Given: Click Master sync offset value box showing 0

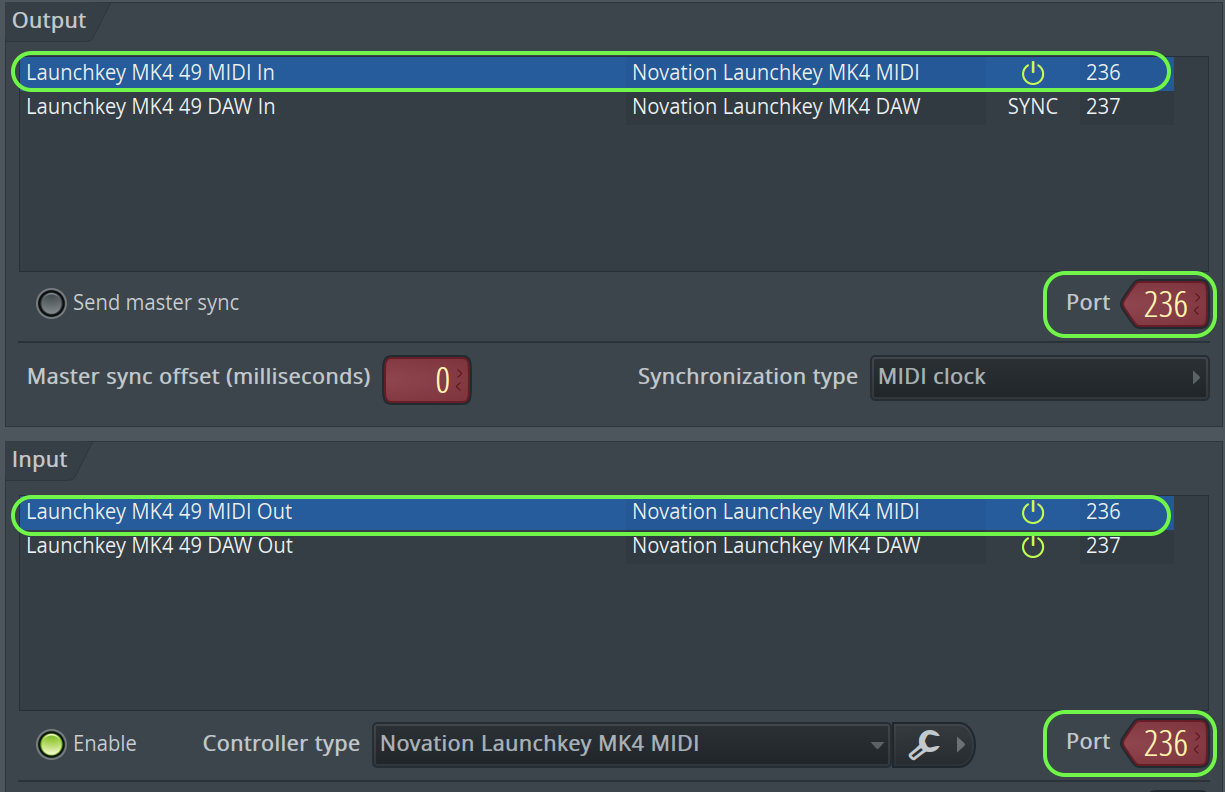Looking at the screenshot, I should coord(427,380).
